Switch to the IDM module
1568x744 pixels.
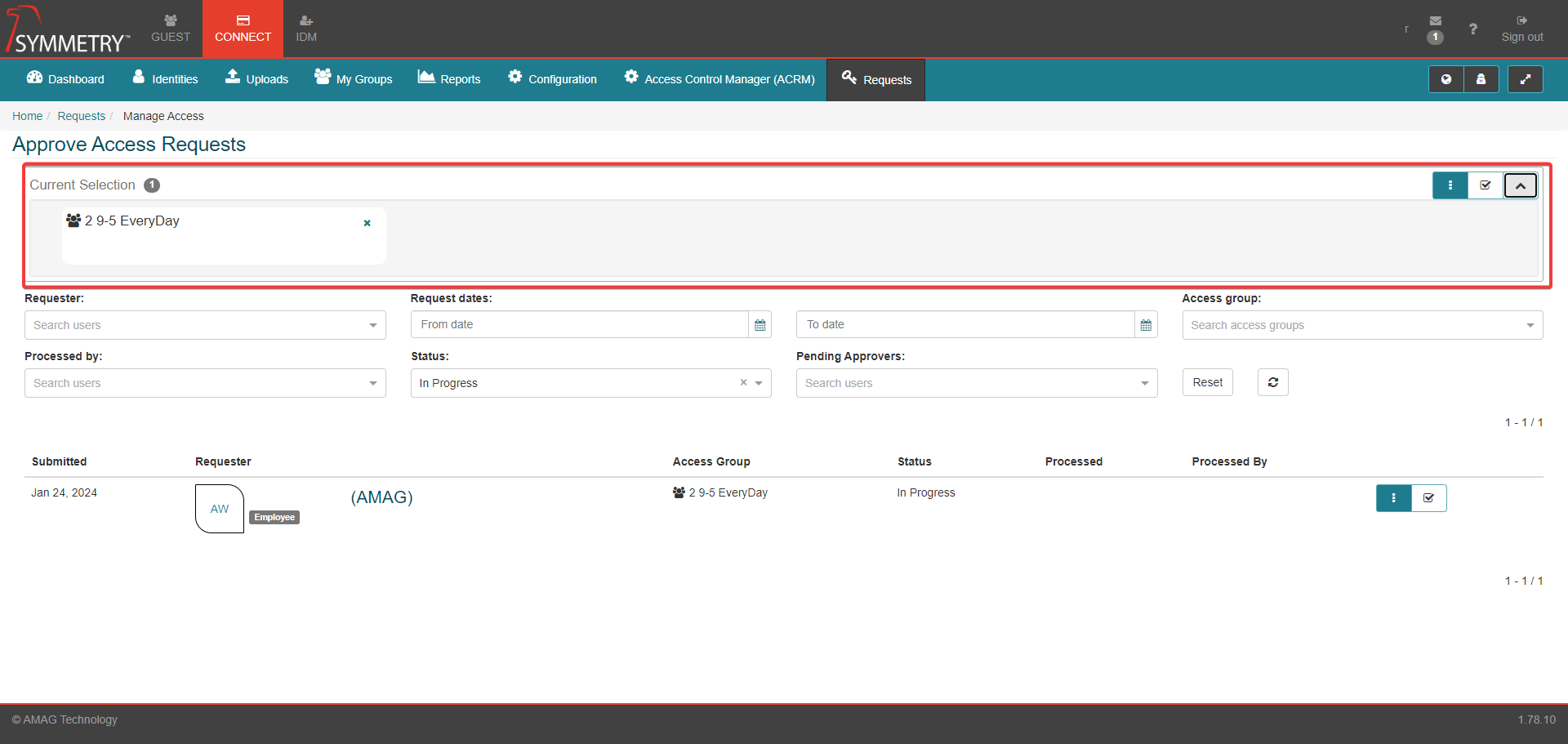click(306, 29)
